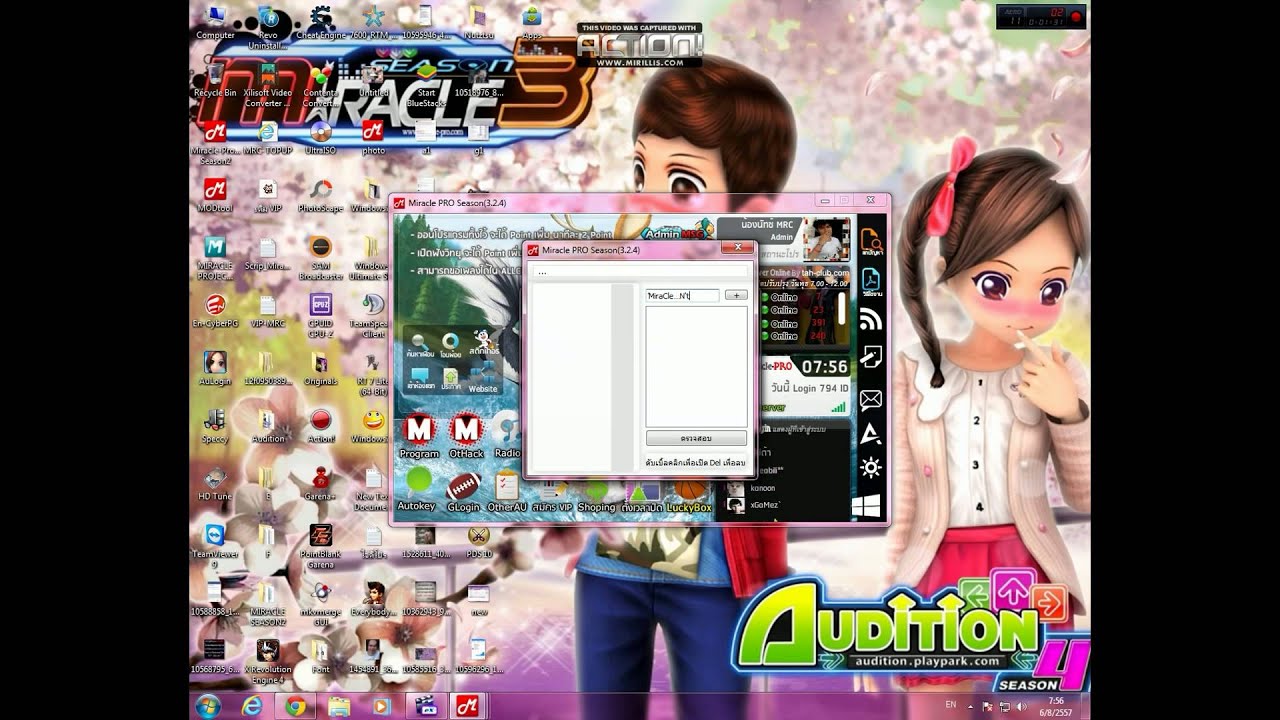The width and height of the screenshot is (1280, 720).
Task: Open Action! red record desktop shortcut
Action: point(321,425)
